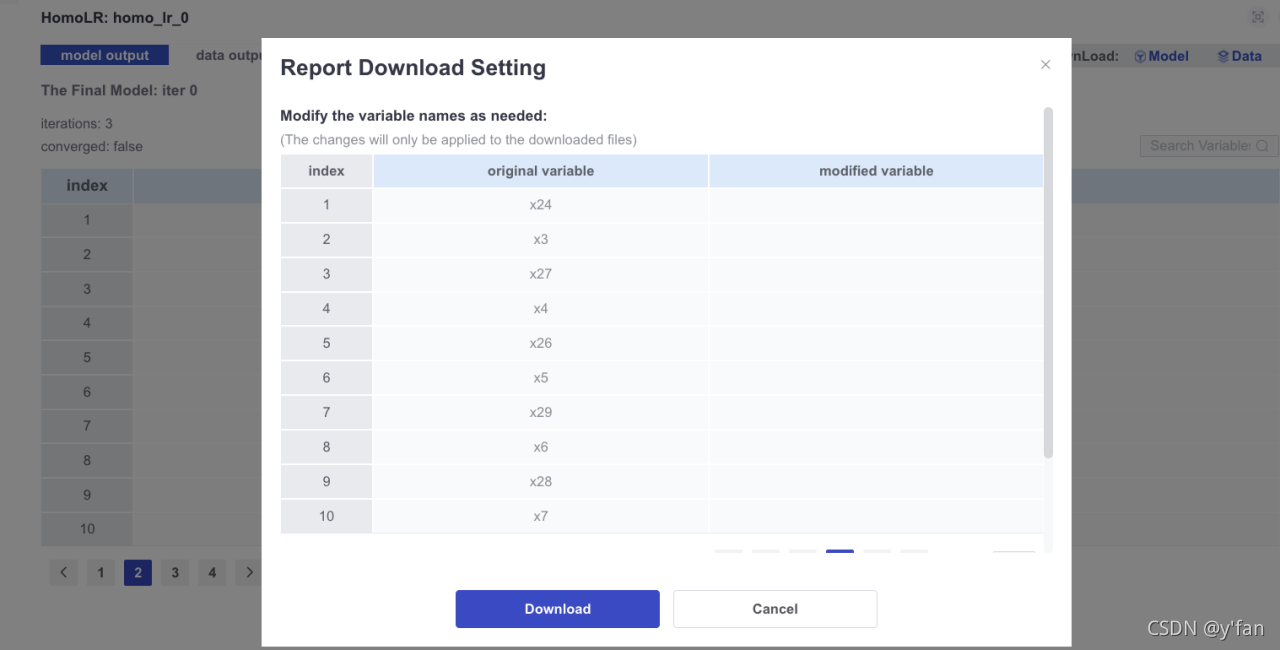Viewport: 1280px width, 650px height.
Task: Click the dialog table's index column header
Action: pos(326,171)
